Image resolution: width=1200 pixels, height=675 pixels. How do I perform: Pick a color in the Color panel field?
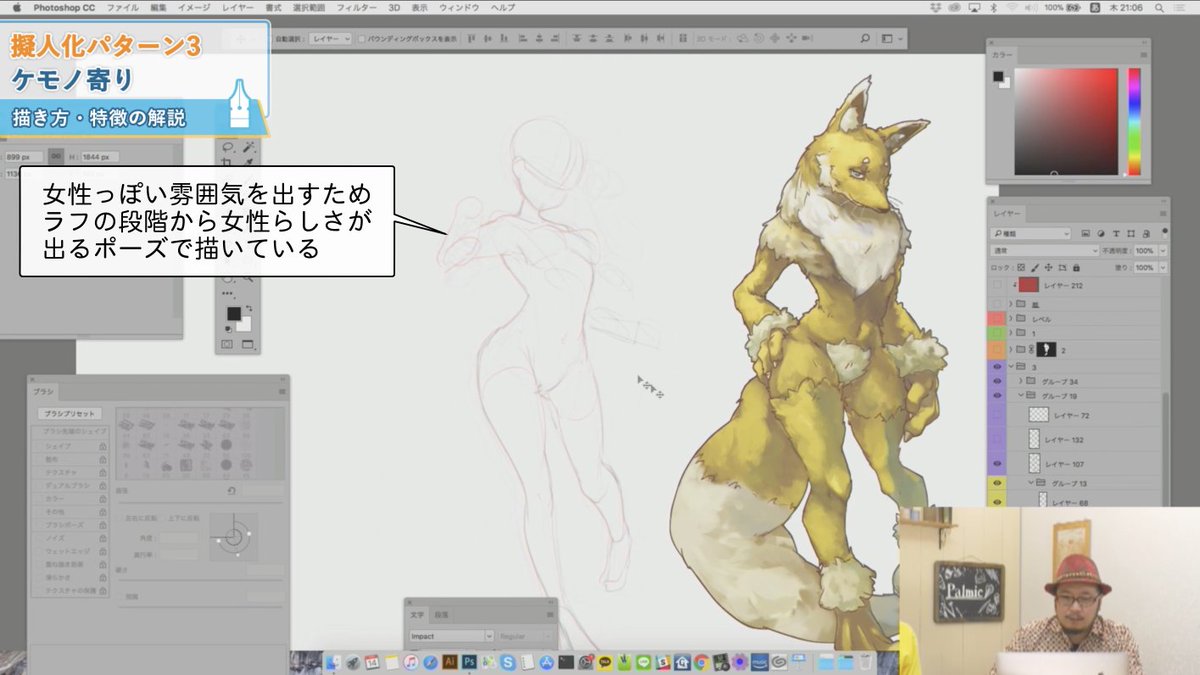click(1065, 122)
